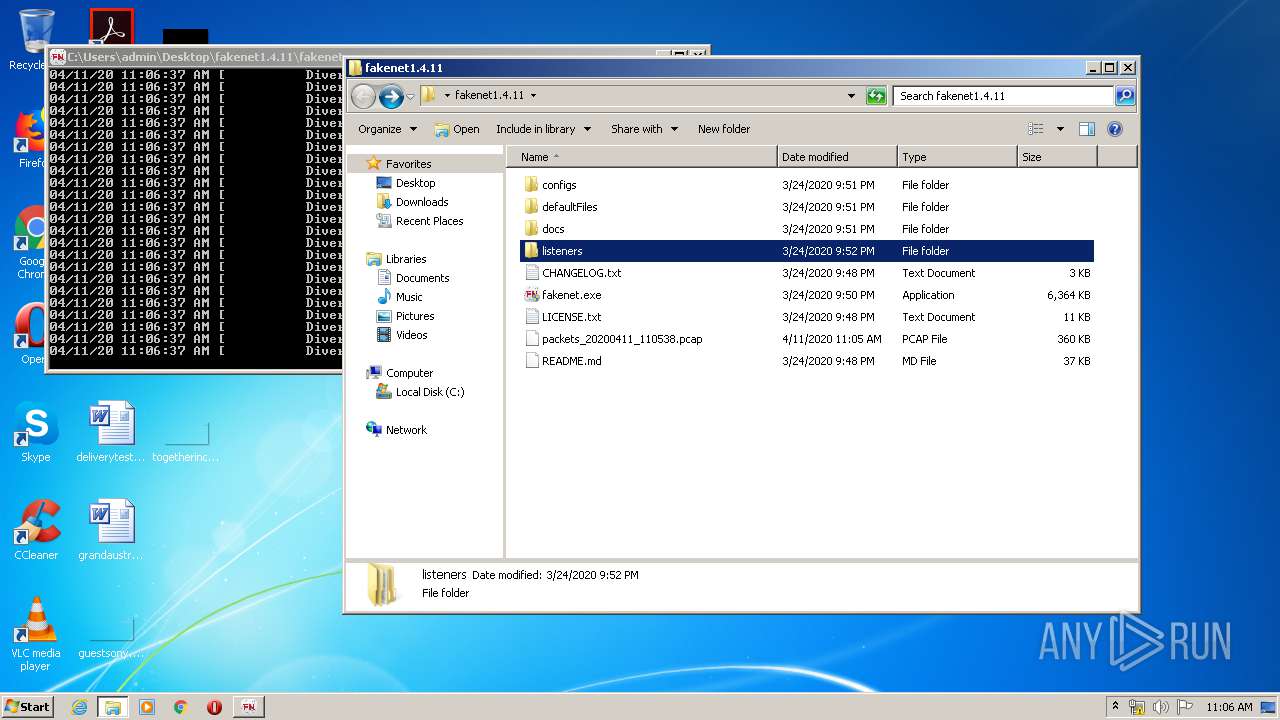1280x720 pixels.
Task: Sort by Date modified column header
Action: pyautogui.click(x=837, y=157)
